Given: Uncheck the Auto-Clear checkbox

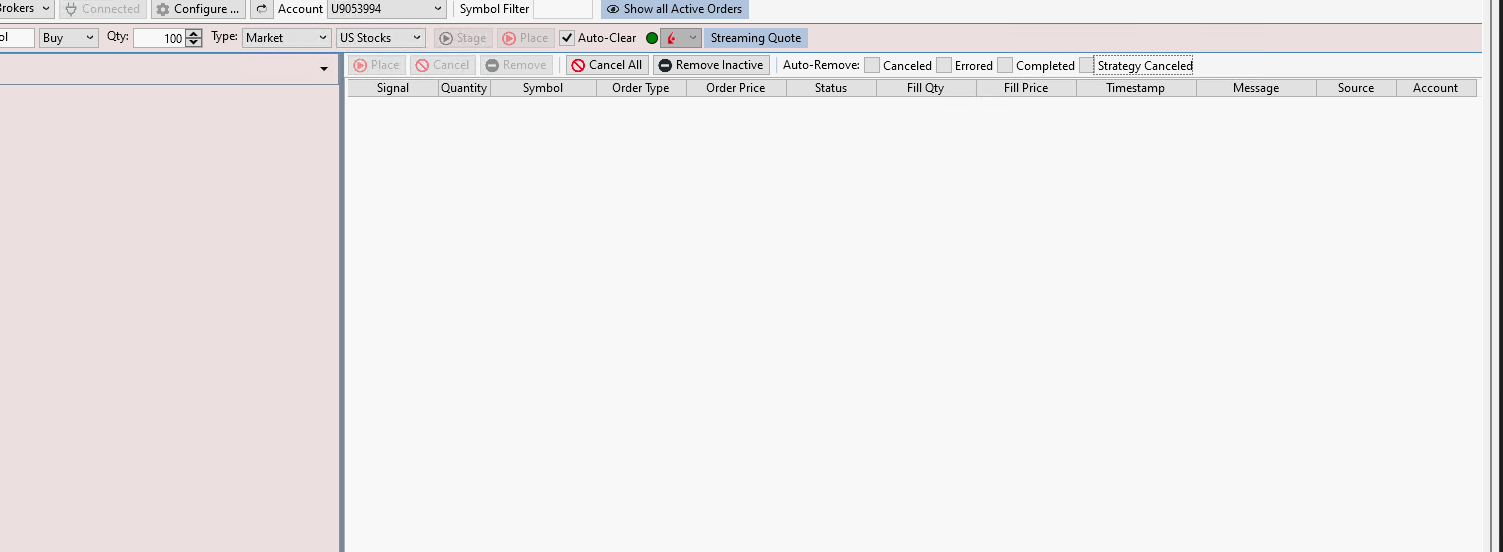Looking at the screenshot, I should click(567, 38).
